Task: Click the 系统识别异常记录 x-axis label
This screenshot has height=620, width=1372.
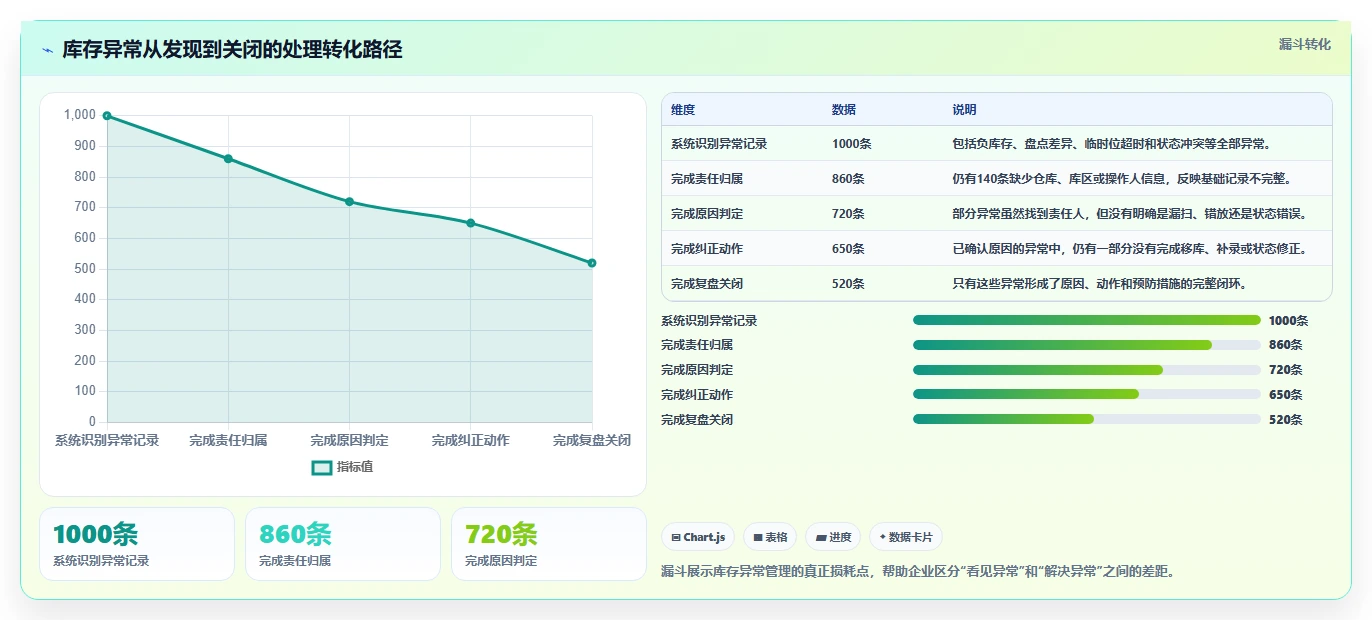Action: pos(107,440)
